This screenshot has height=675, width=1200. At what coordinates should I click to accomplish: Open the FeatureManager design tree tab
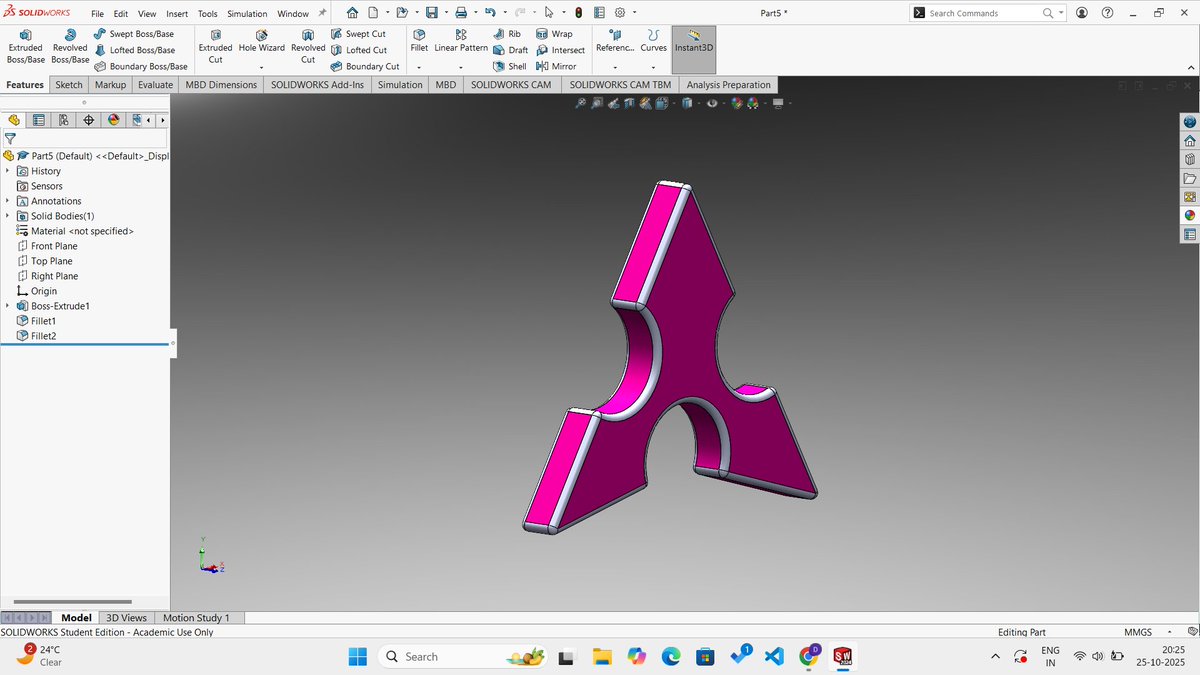point(14,120)
